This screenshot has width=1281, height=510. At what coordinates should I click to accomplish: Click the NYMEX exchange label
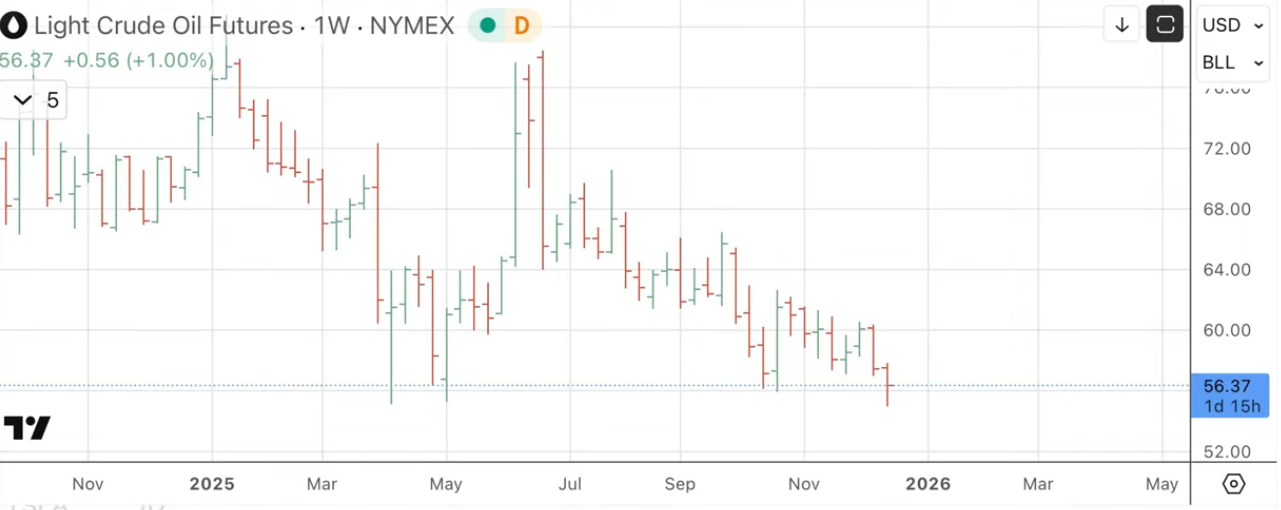[412, 25]
